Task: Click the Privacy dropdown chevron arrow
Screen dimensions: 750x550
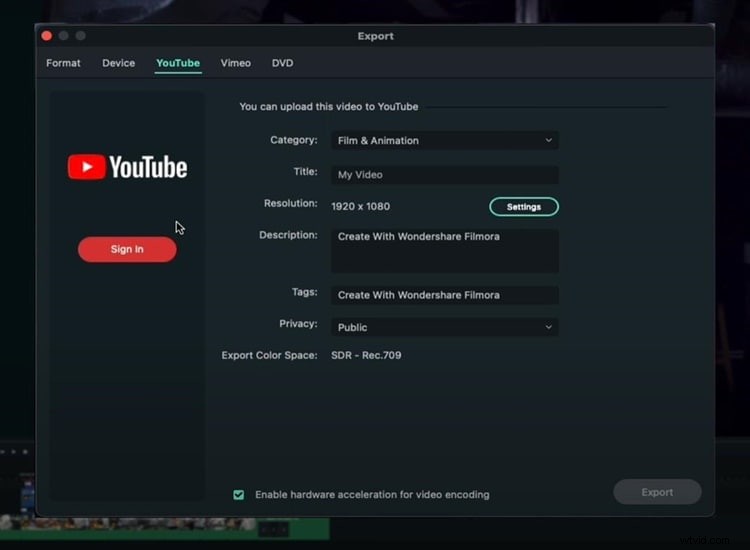Action: [548, 327]
